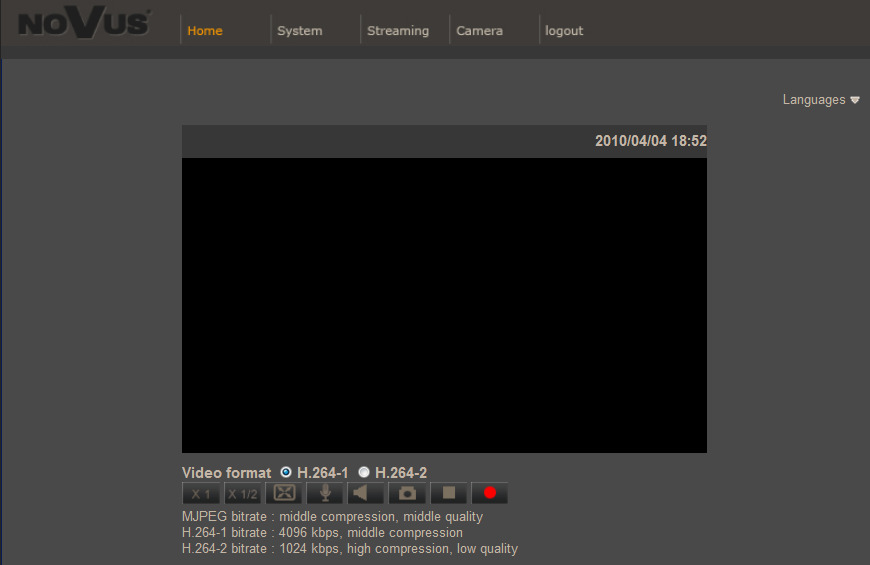Screen dimensions: 870x565
Task: Click the live video display area
Action: pyautogui.click(x=444, y=305)
